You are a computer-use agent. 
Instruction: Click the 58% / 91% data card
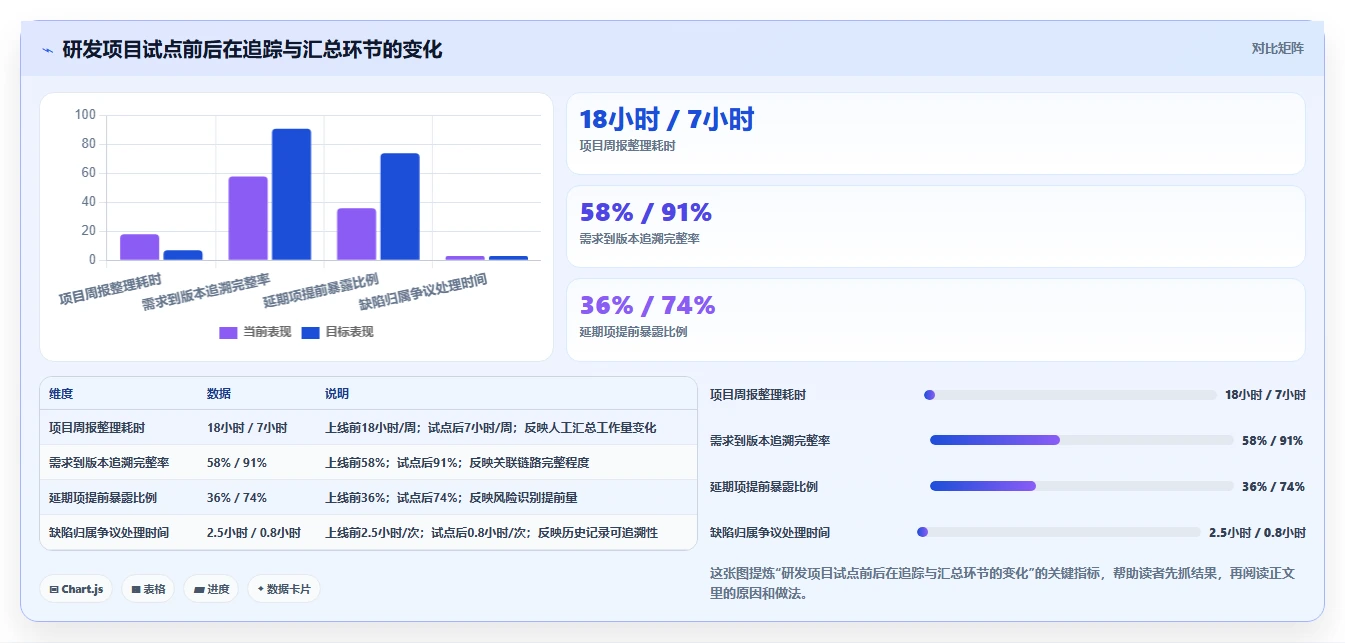click(x=936, y=226)
